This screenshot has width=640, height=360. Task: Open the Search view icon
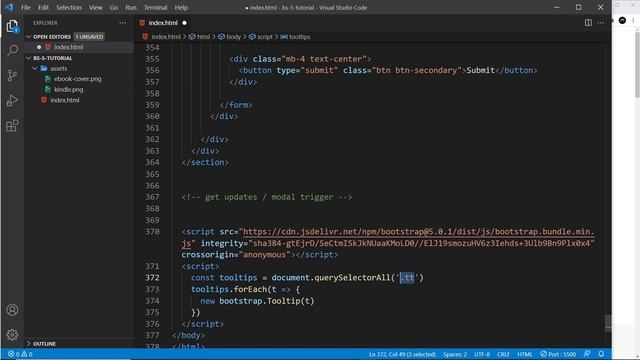pyautogui.click(x=12, y=51)
